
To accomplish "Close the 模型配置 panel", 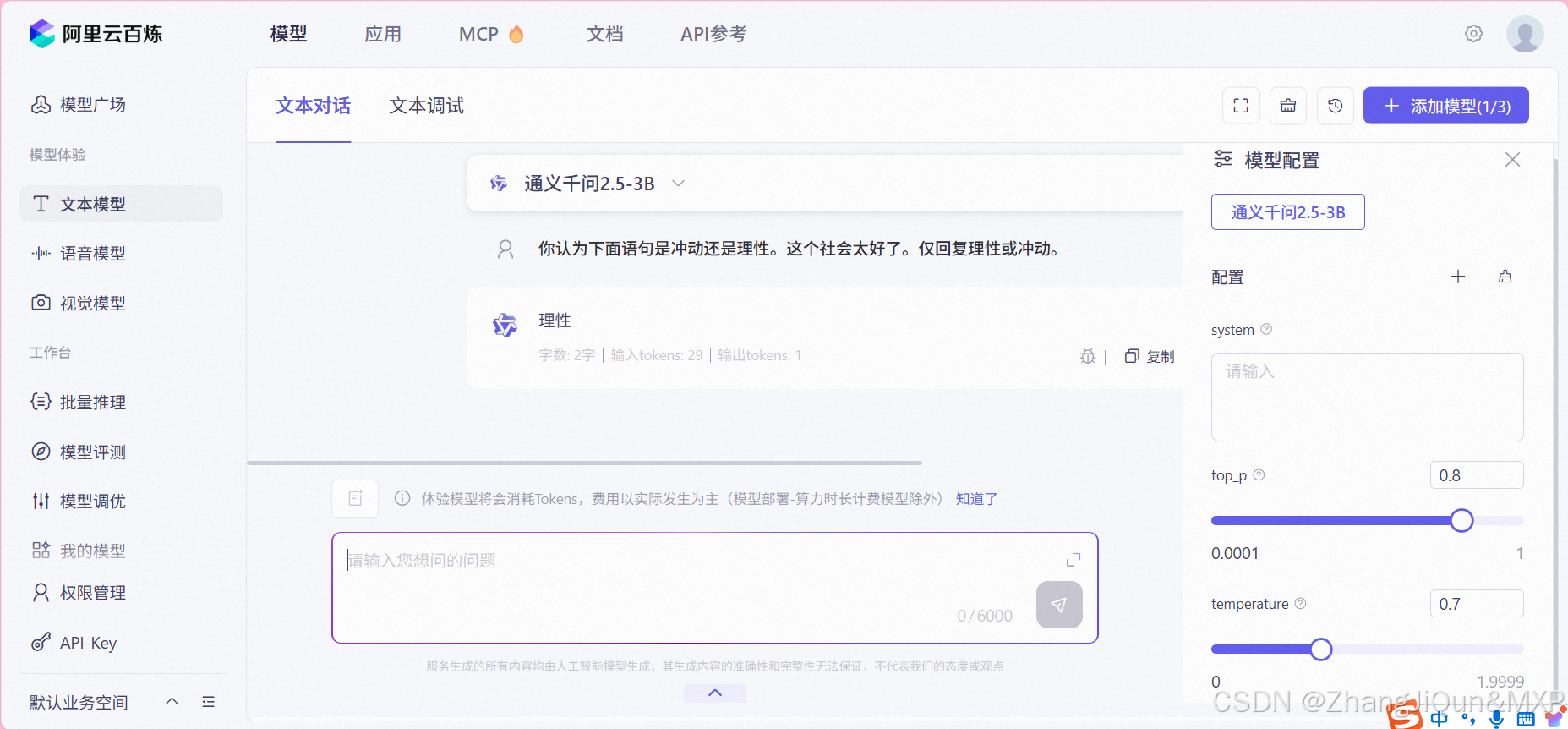I will point(1513,160).
